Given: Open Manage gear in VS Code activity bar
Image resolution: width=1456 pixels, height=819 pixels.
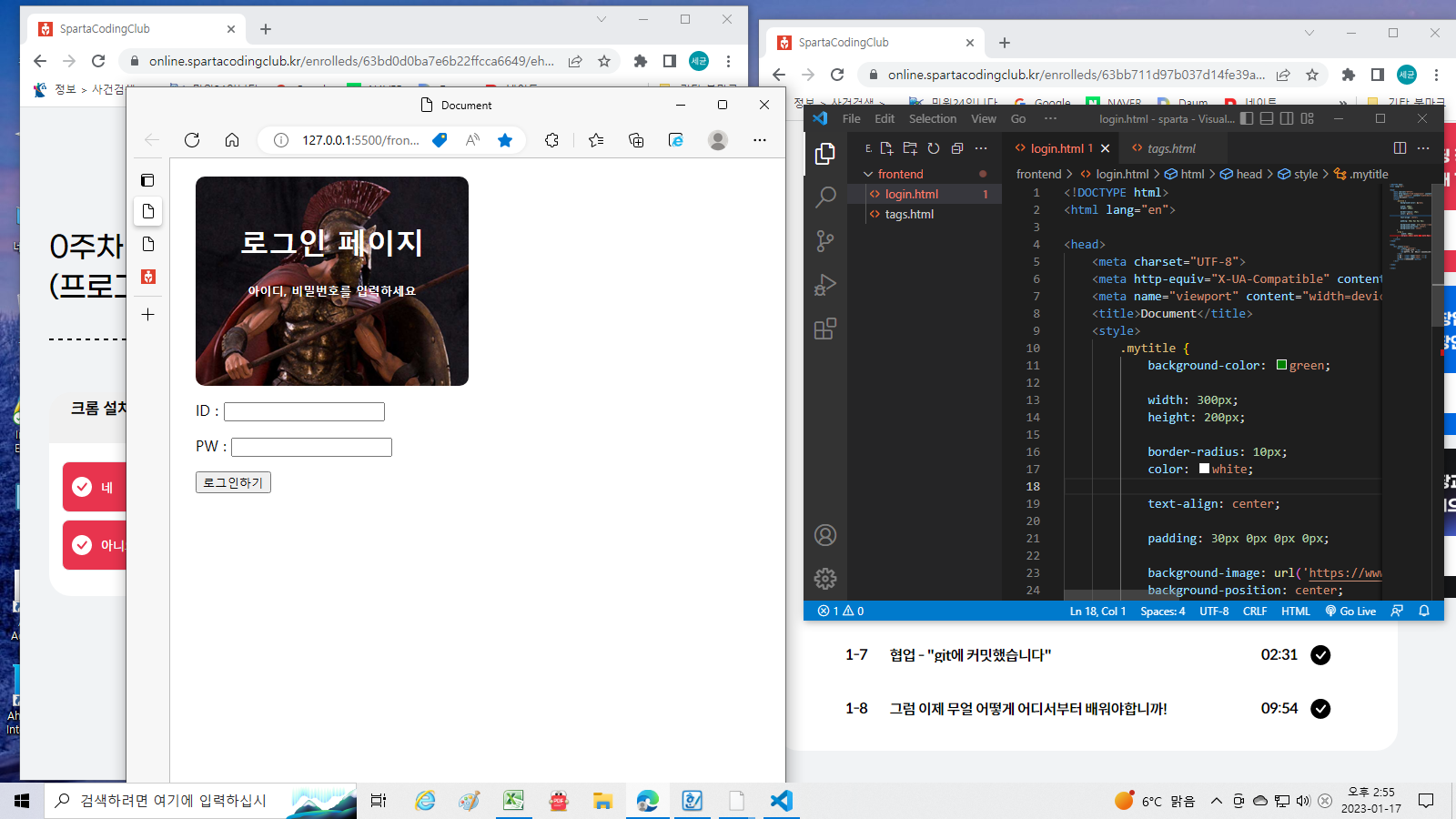Looking at the screenshot, I should click(825, 579).
